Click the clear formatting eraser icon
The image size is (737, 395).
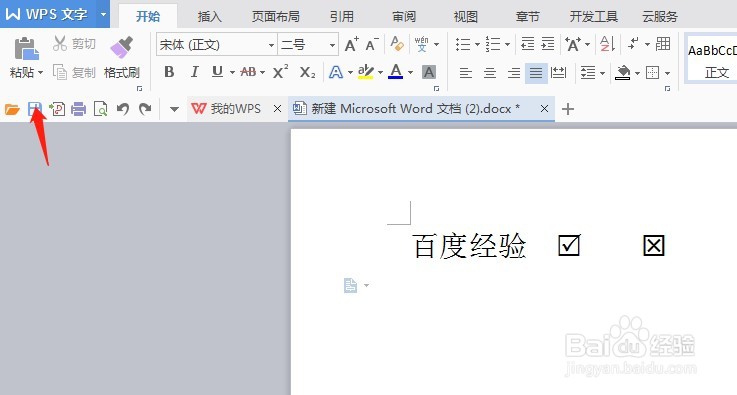click(397, 44)
